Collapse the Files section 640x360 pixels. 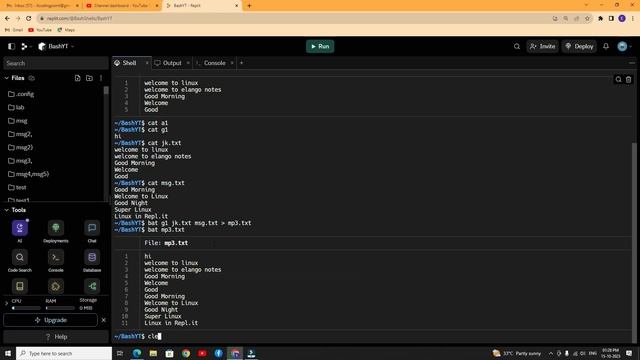point(7,78)
